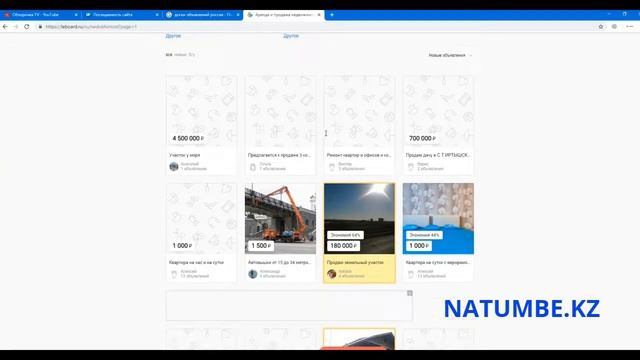Viewport: 640px width, 360px height.
Task: Click the Экономия 64% badge
Action: point(345,235)
